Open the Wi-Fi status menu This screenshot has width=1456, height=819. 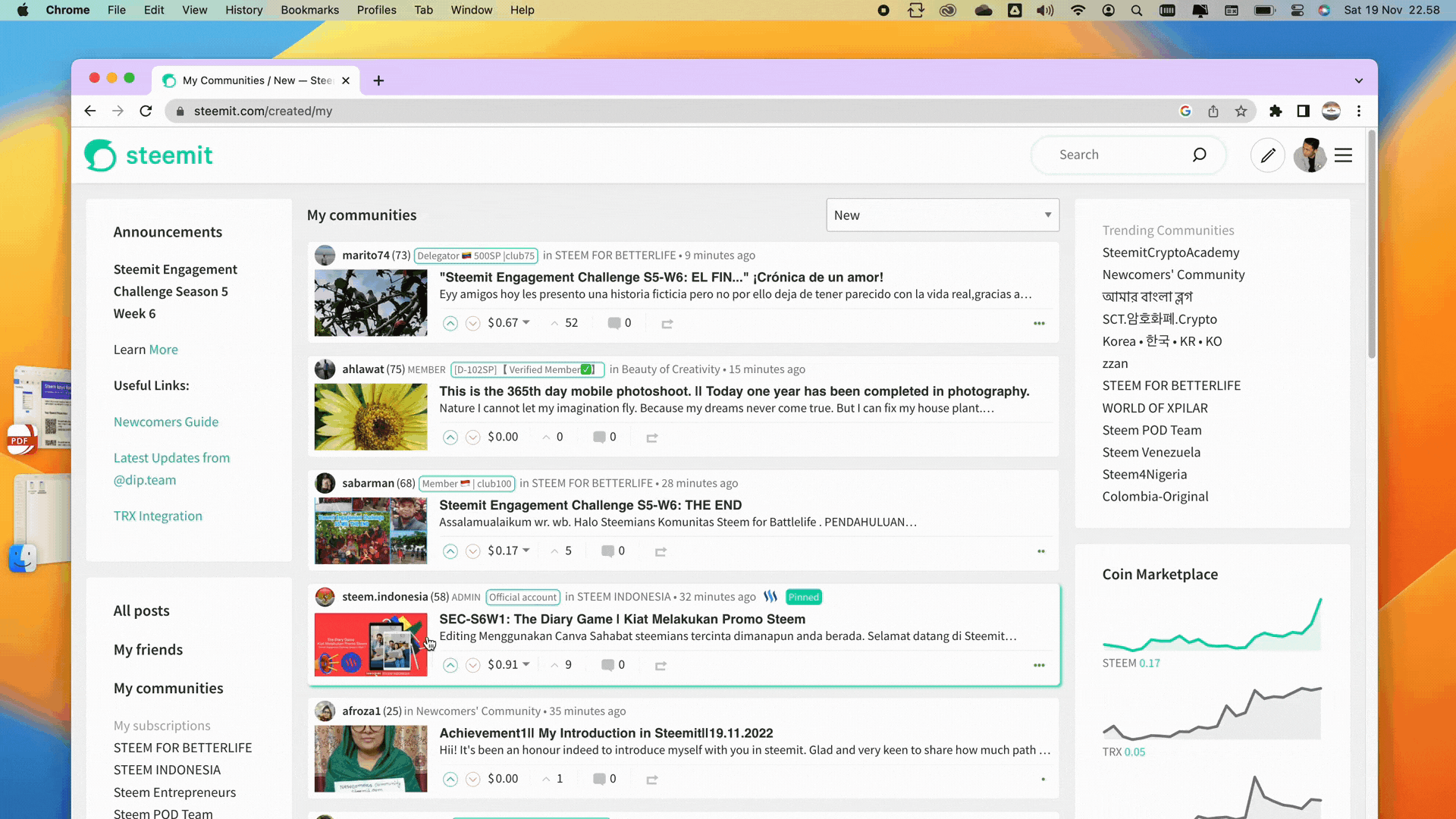1078,10
